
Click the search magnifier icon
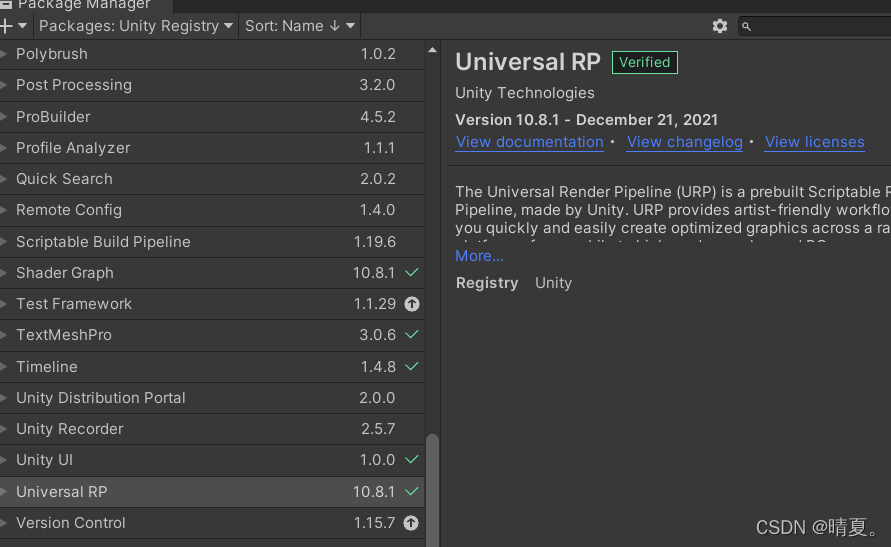pyautogui.click(x=746, y=26)
